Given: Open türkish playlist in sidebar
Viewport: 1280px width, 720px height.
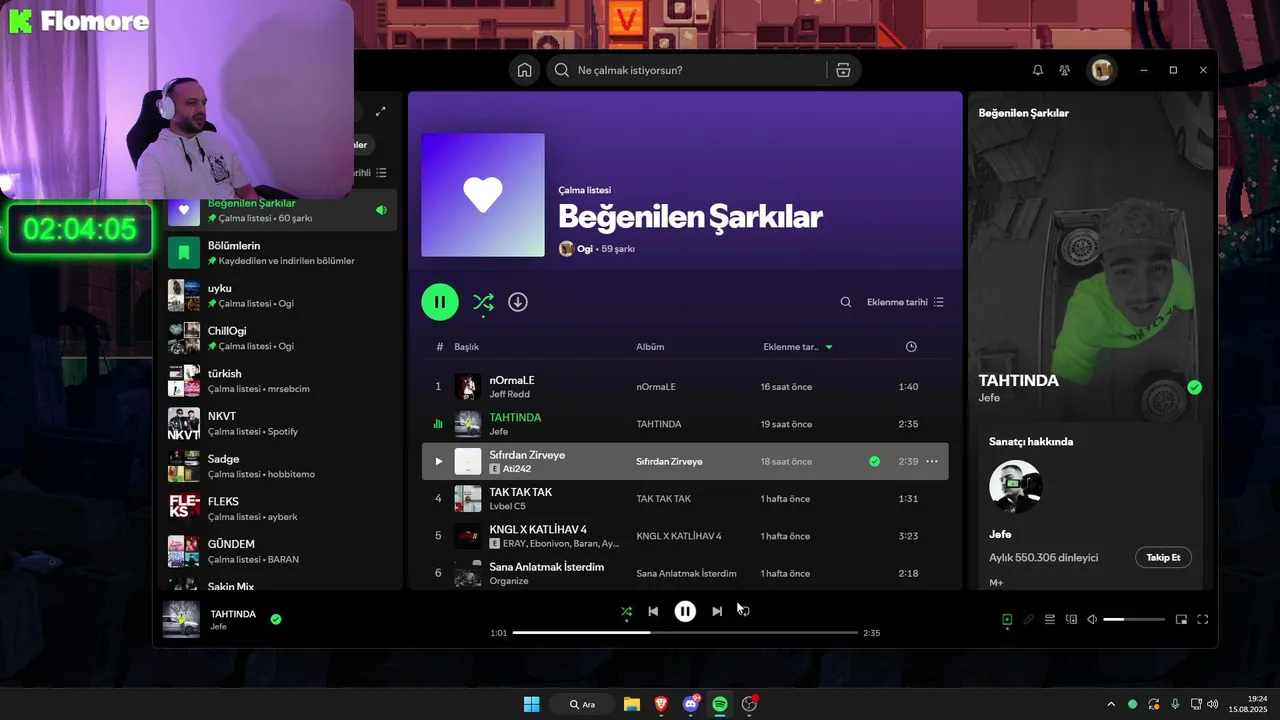Looking at the screenshot, I should pos(282,380).
